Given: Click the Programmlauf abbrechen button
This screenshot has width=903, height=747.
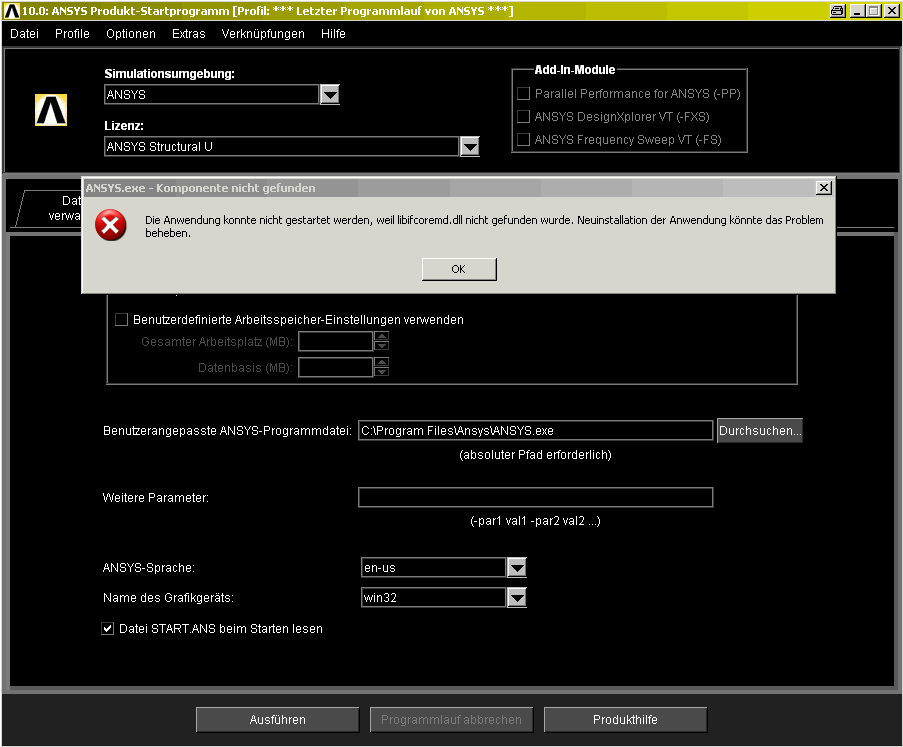Looking at the screenshot, I should (x=452, y=719).
